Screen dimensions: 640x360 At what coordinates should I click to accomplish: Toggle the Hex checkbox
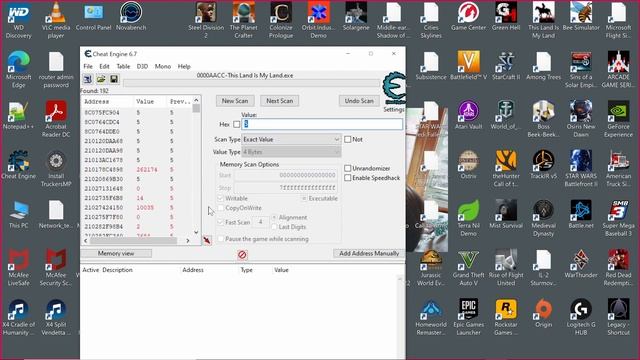pyautogui.click(x=236, y=124)
